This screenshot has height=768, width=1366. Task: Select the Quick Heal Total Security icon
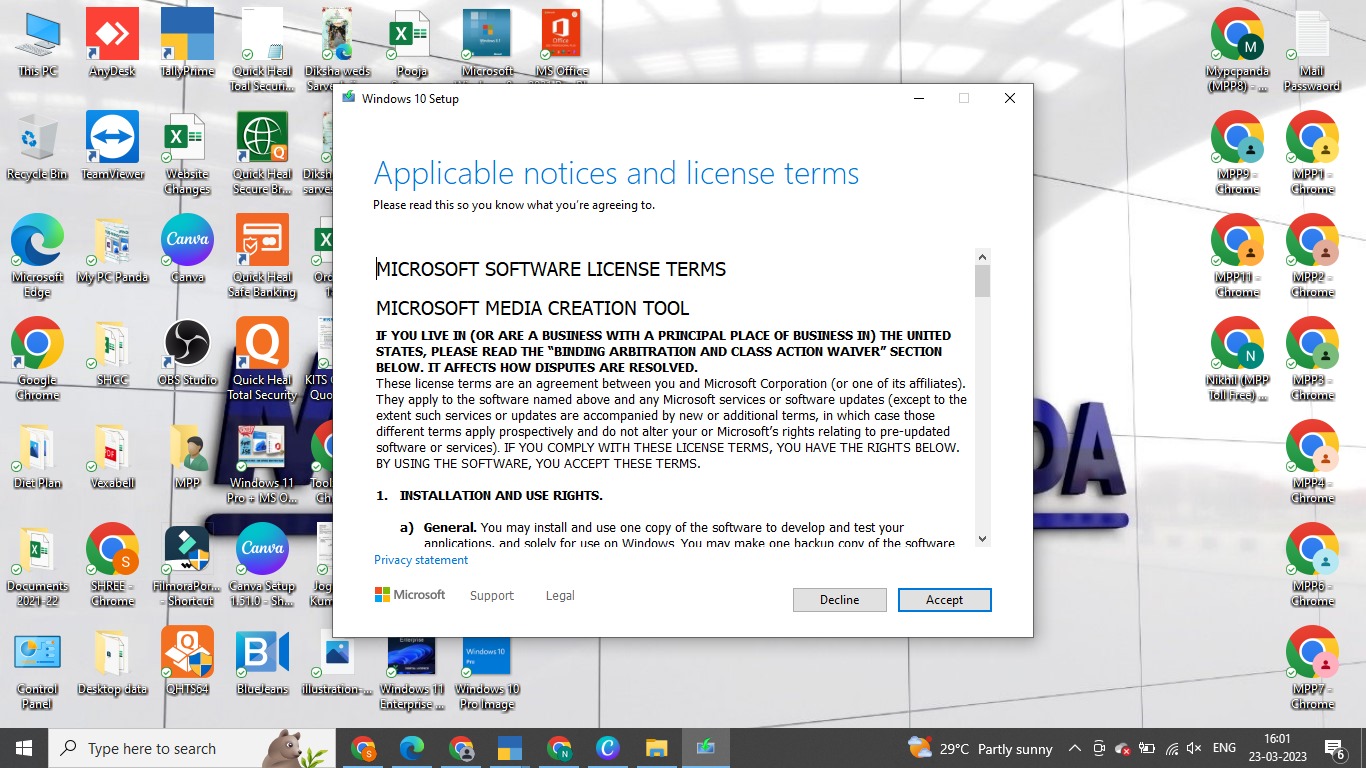[x=263, y=360]
